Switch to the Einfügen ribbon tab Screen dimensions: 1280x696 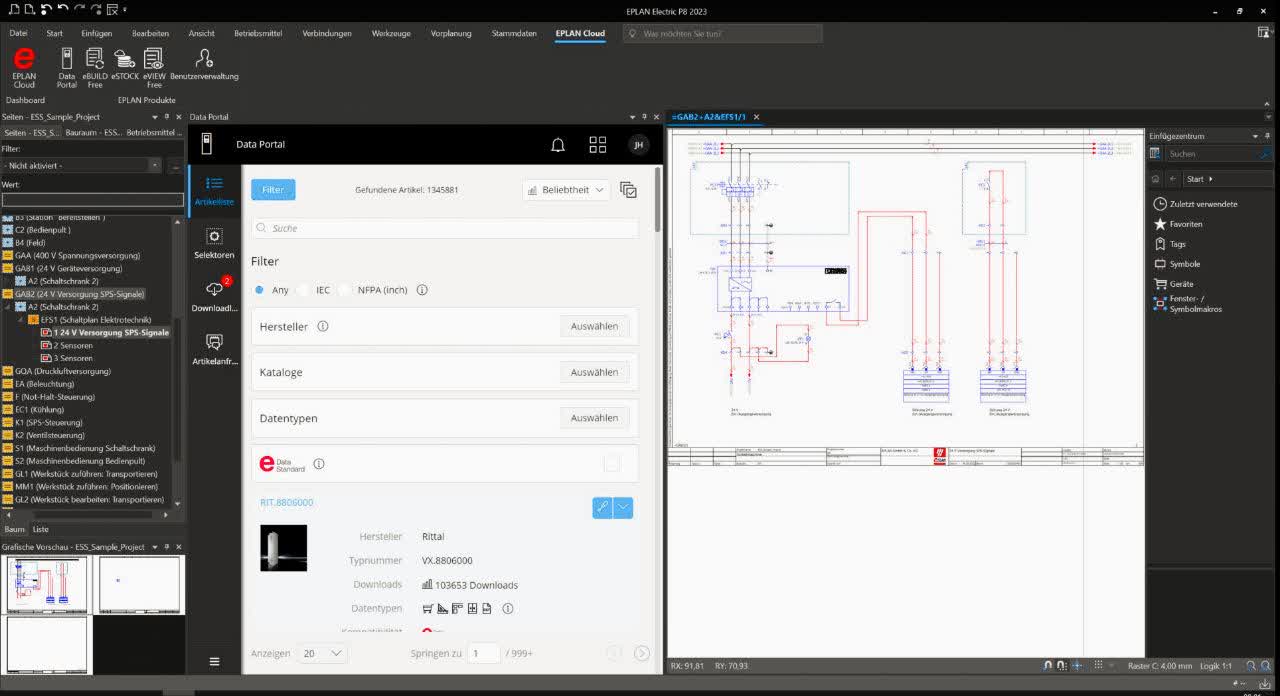(x=97, y=33)
